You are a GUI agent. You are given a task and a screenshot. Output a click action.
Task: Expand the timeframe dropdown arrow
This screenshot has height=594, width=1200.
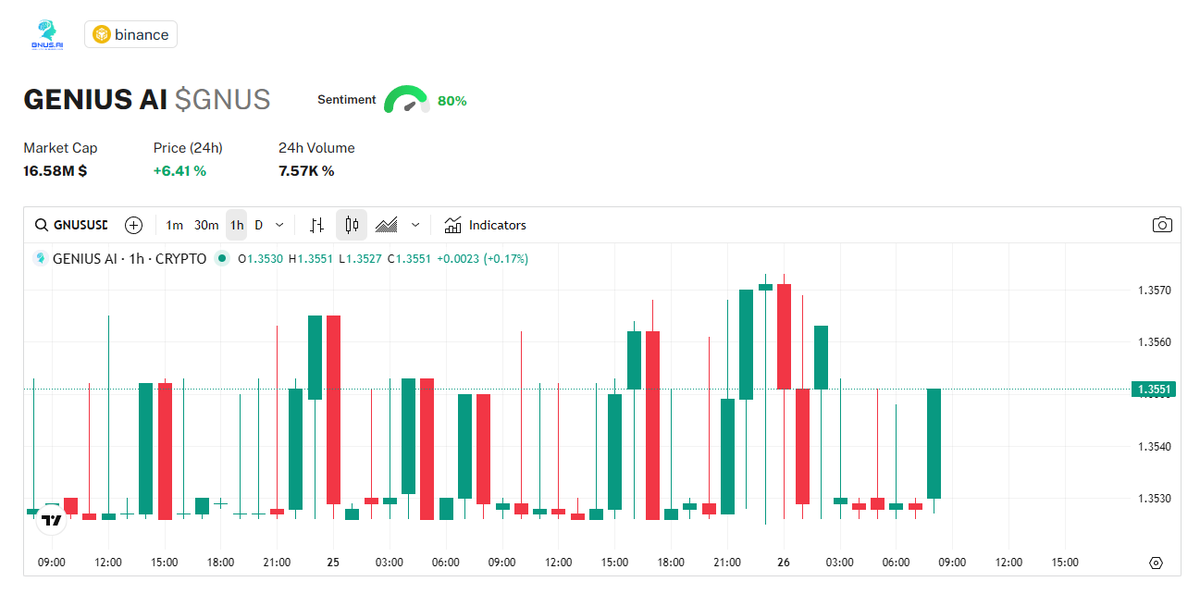pyautogui.click(x=279, y=225)
